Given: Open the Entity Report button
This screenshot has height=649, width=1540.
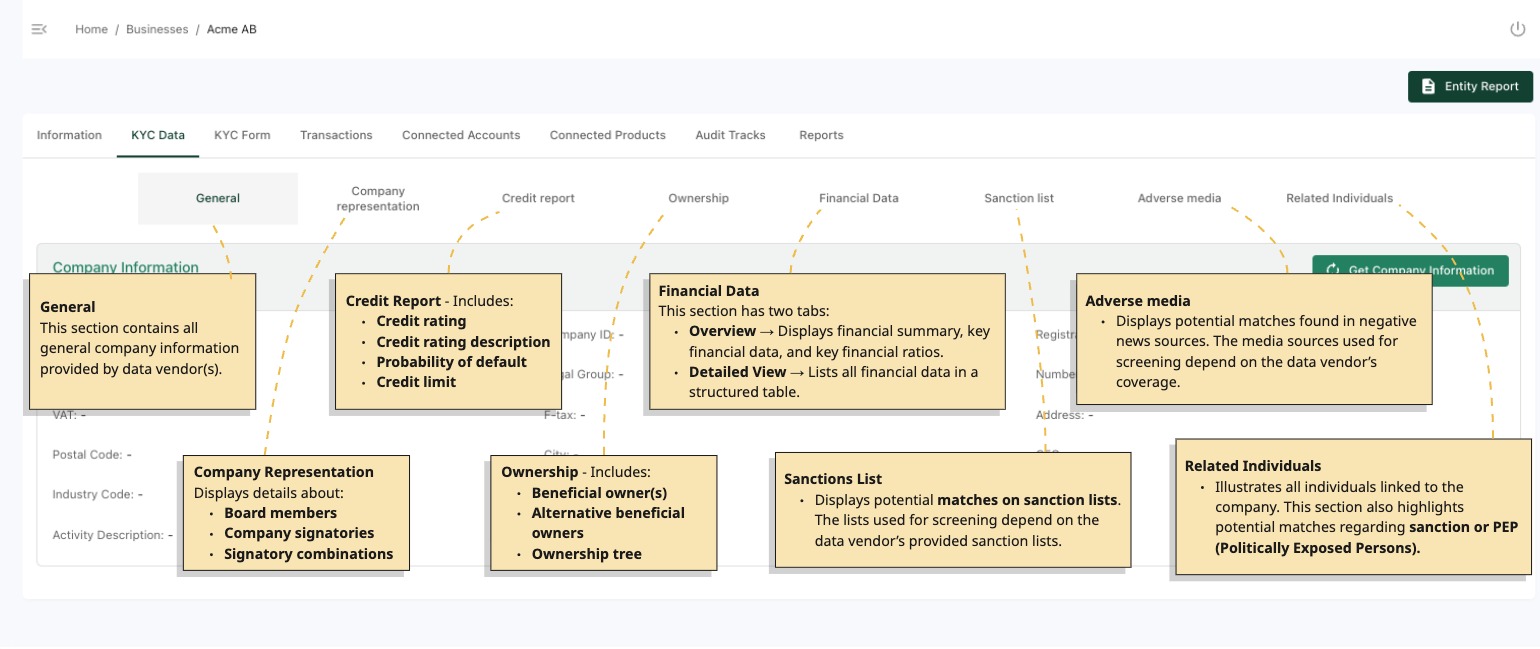Looking at the screenshot, I should 1470,87.
